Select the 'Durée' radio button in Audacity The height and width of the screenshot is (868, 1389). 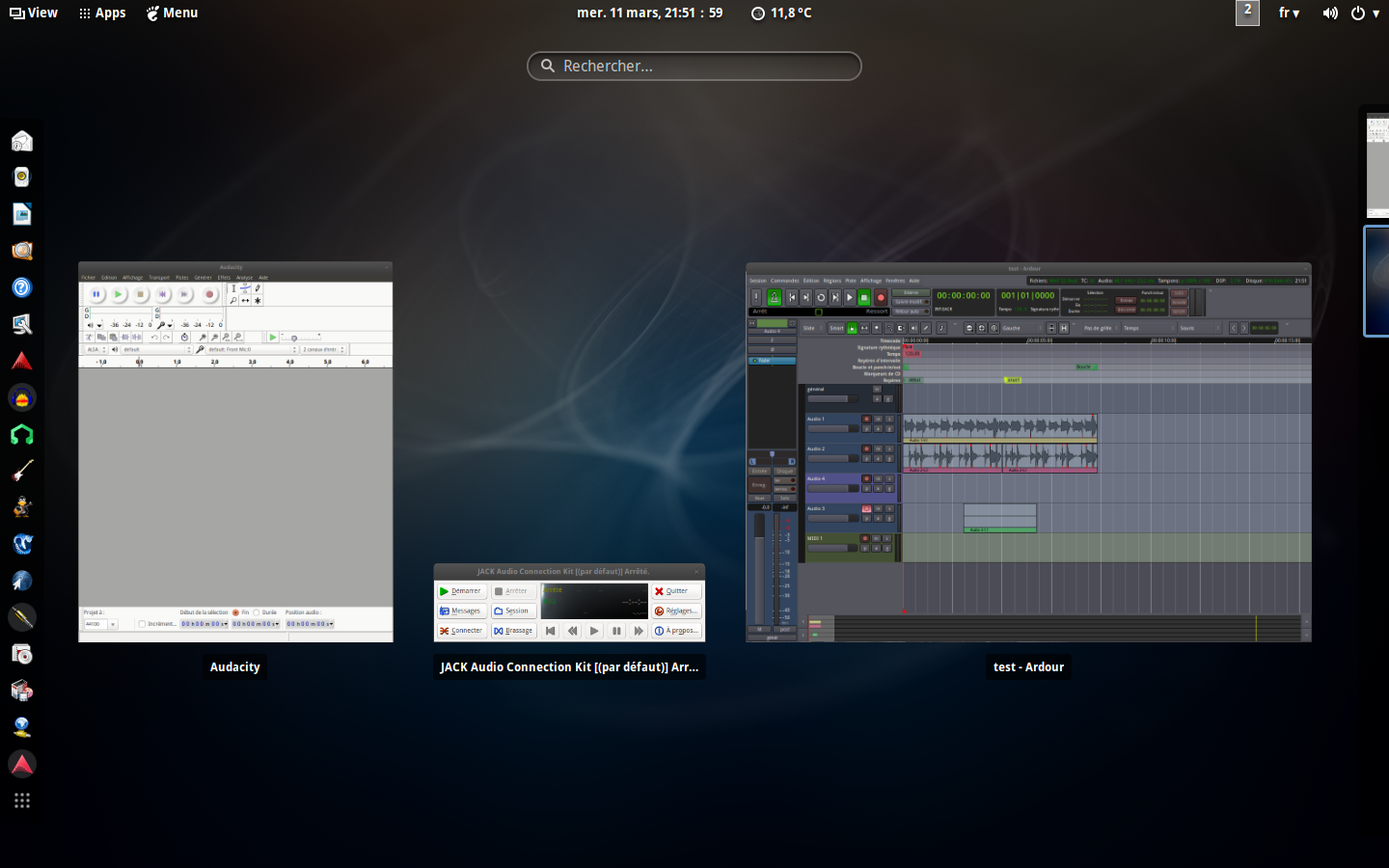point(257,612)
